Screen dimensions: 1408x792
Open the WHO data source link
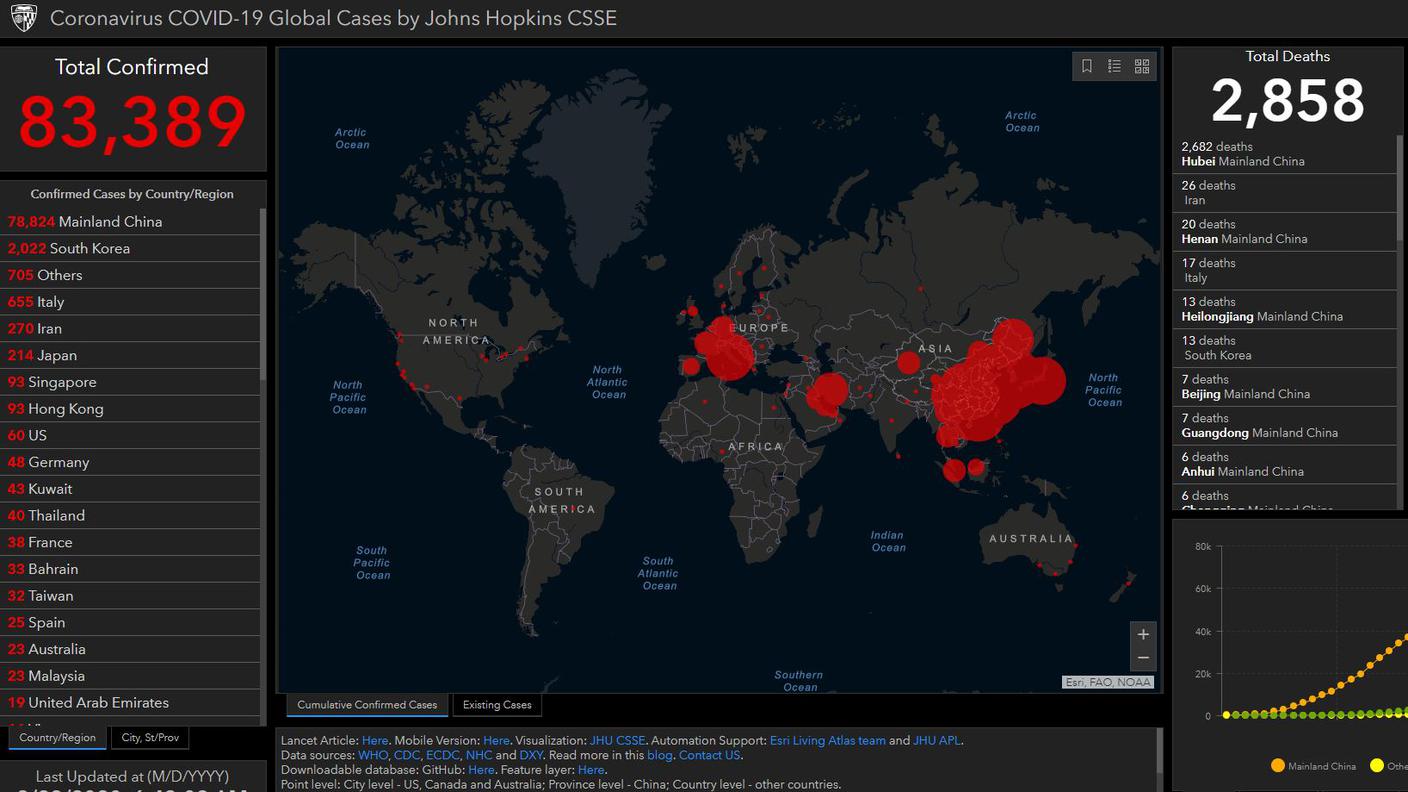pyautogui.click(x=372, y=755)
